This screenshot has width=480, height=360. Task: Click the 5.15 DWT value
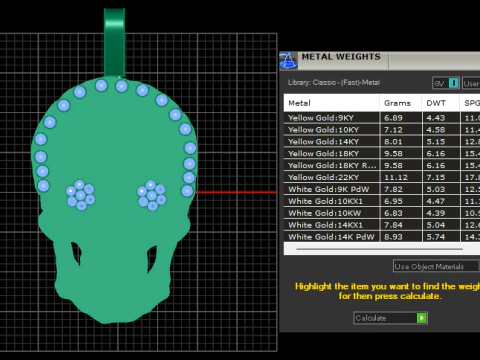pyautogui.click(x=436, y=142)
